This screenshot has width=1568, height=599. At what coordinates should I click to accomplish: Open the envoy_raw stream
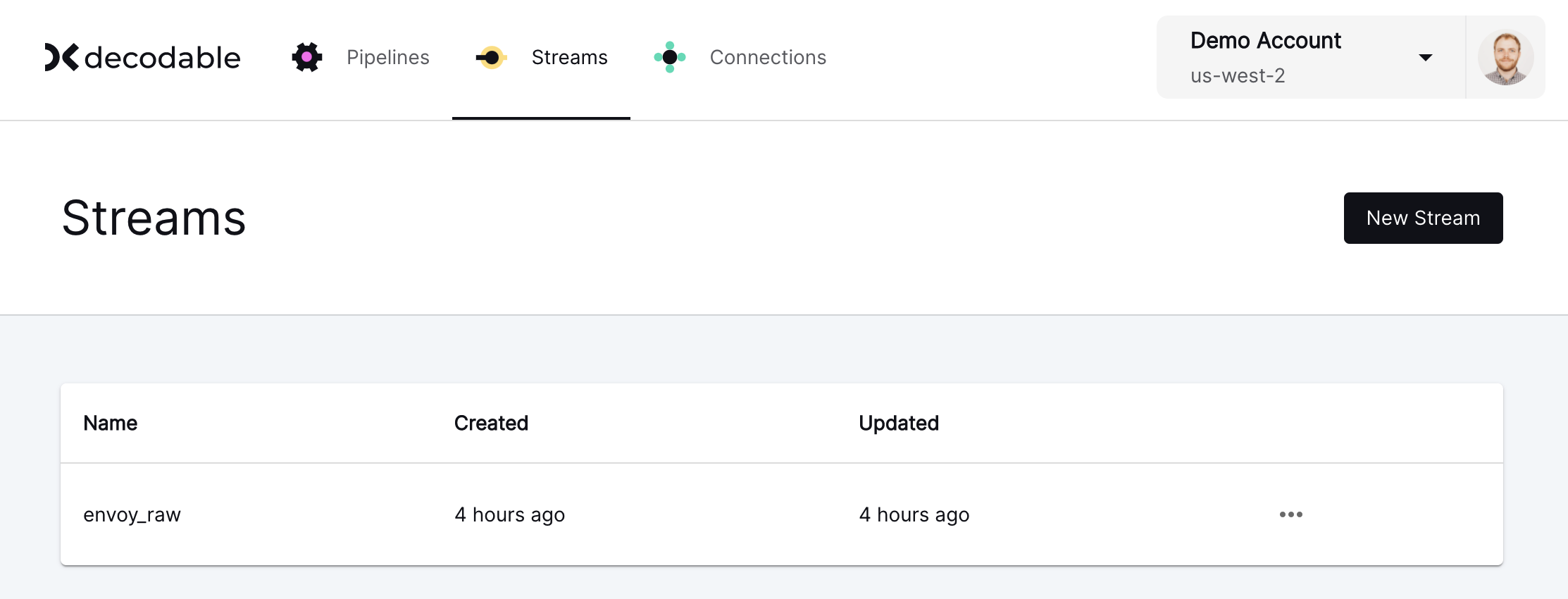coord(132,514)
